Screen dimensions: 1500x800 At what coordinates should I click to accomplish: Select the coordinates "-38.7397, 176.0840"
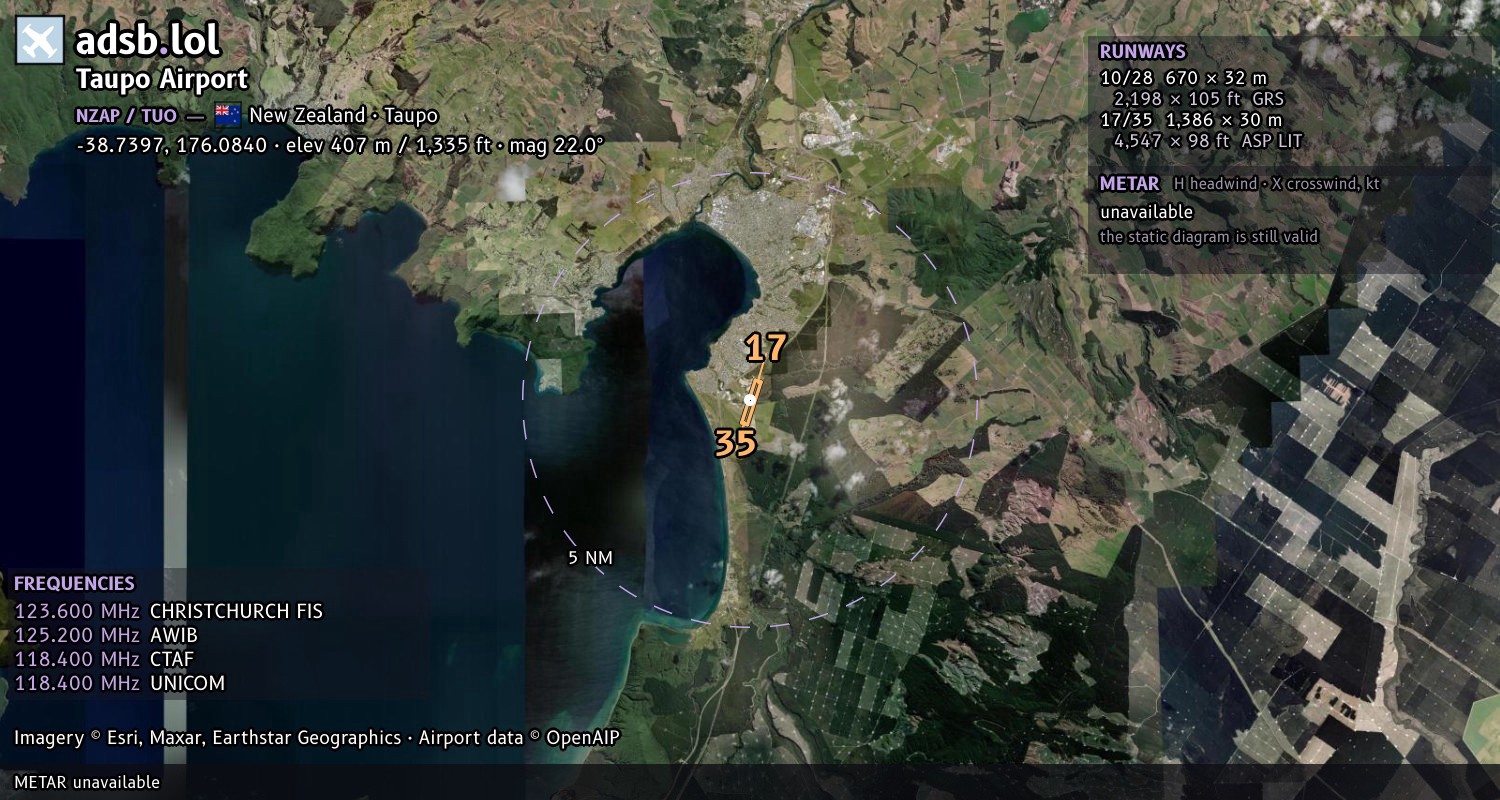point(171,145)
